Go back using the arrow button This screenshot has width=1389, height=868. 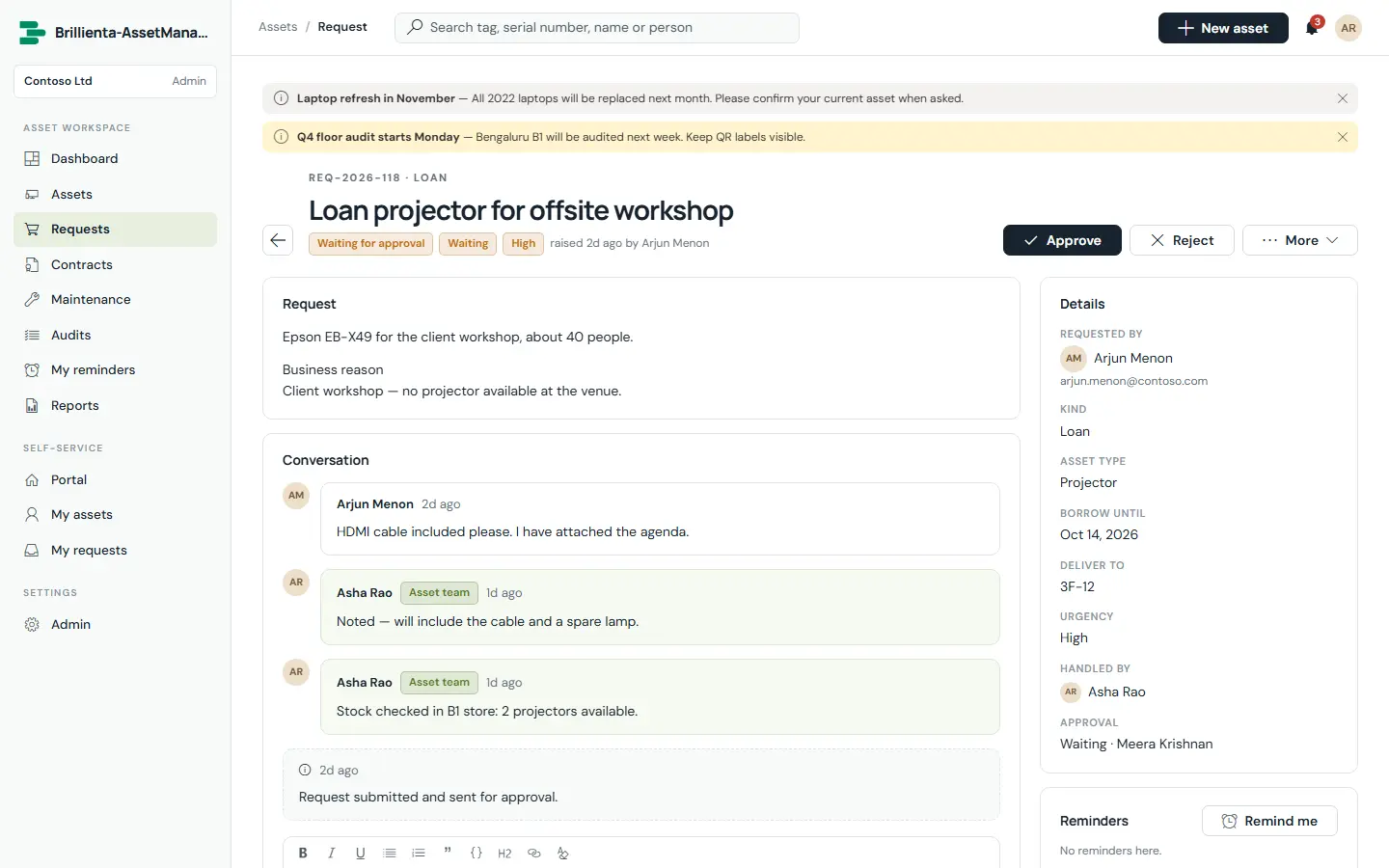tap(278, 240)
